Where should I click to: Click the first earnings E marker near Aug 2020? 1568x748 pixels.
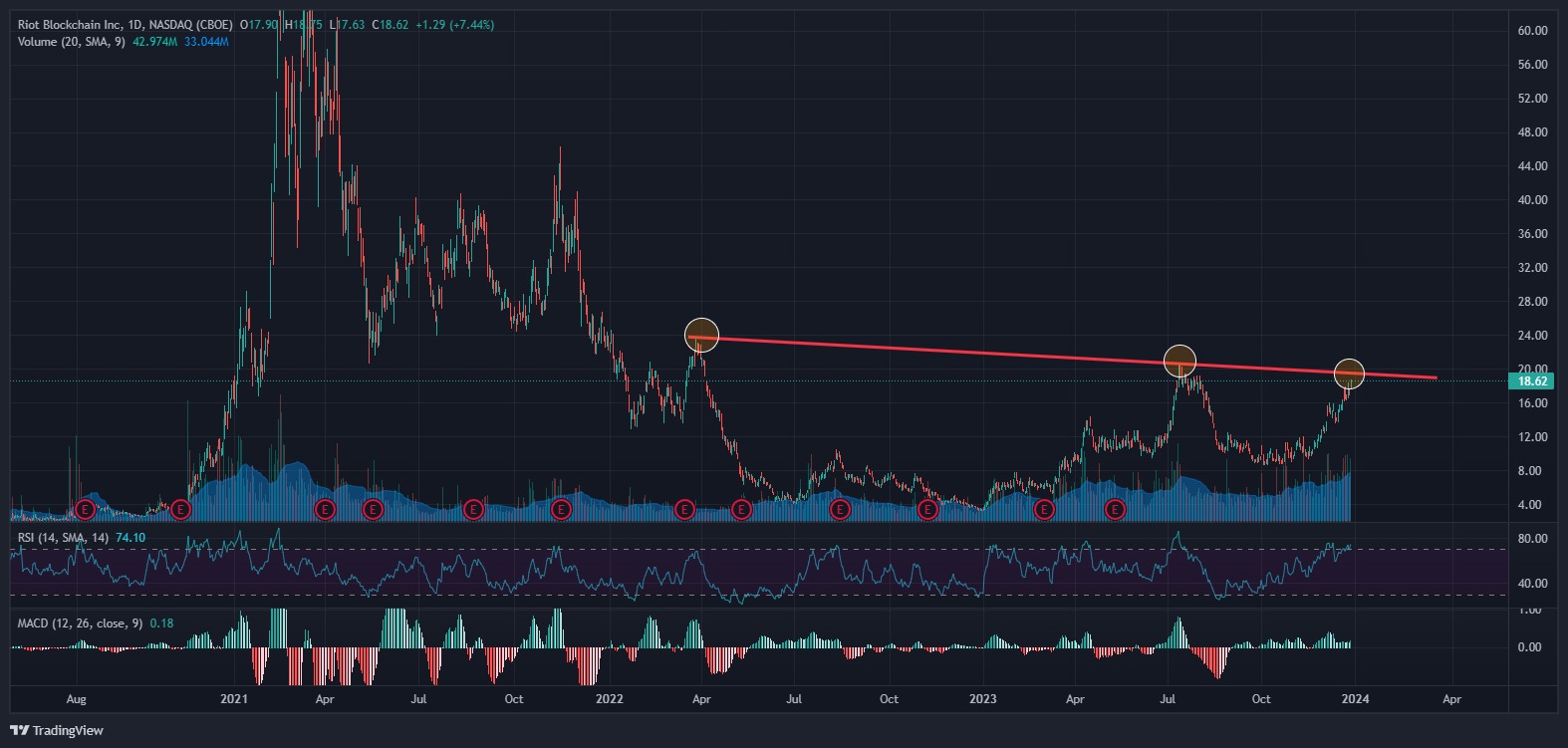click(x=86, y=510)
